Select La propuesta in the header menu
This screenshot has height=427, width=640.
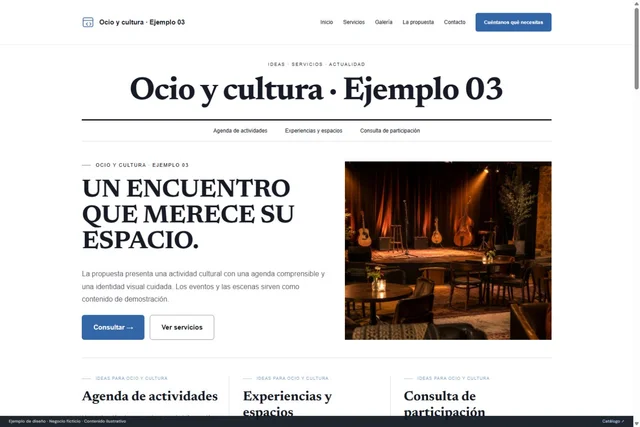coord(418,22)
